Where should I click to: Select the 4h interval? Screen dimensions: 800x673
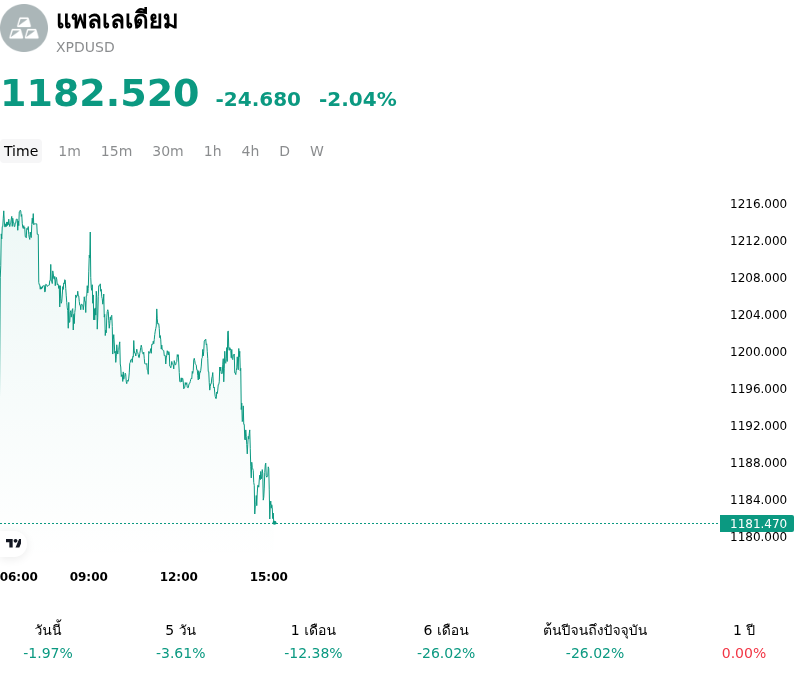251,151
